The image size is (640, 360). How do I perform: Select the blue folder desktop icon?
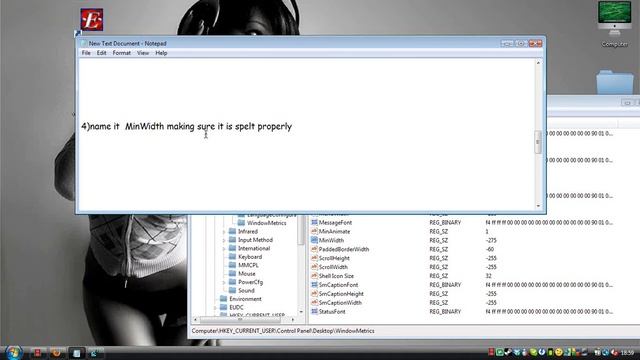615,82
